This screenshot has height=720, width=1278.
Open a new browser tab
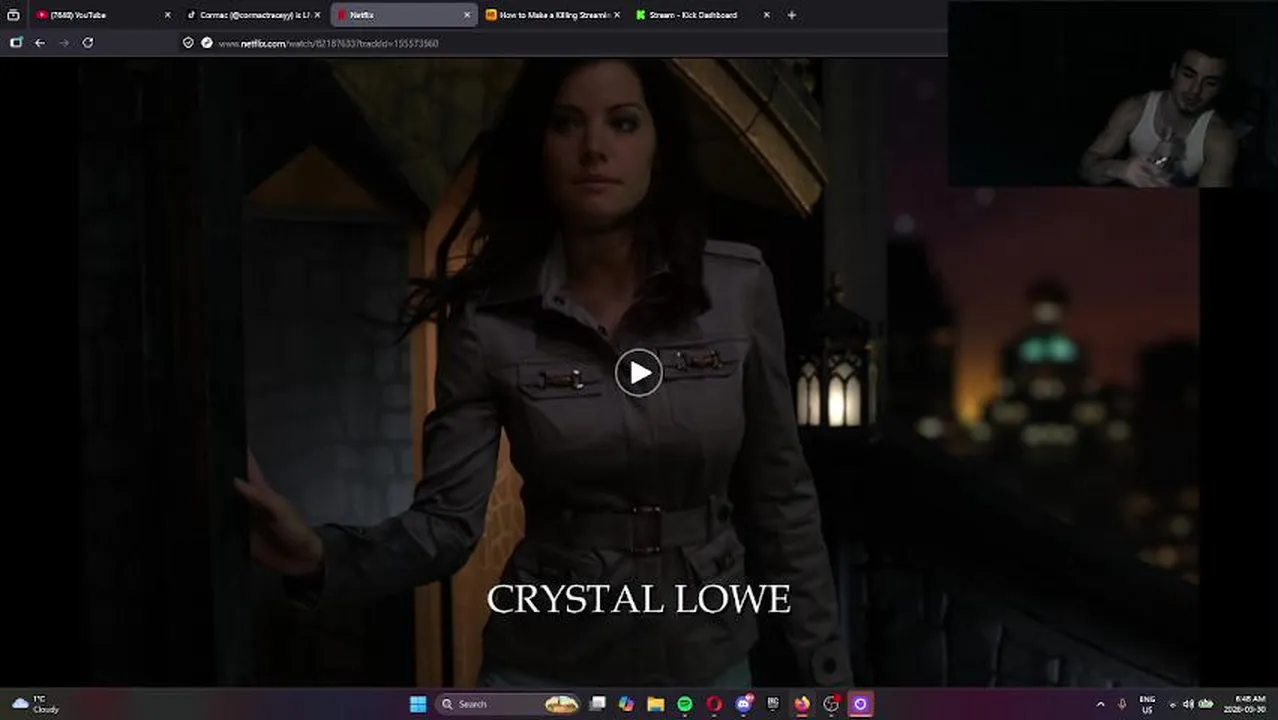[x=792, y=15]
